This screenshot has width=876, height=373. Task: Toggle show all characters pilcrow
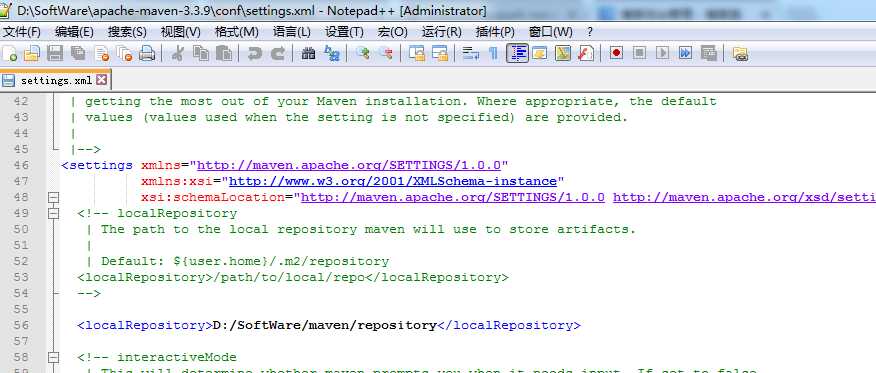(493, 54)
